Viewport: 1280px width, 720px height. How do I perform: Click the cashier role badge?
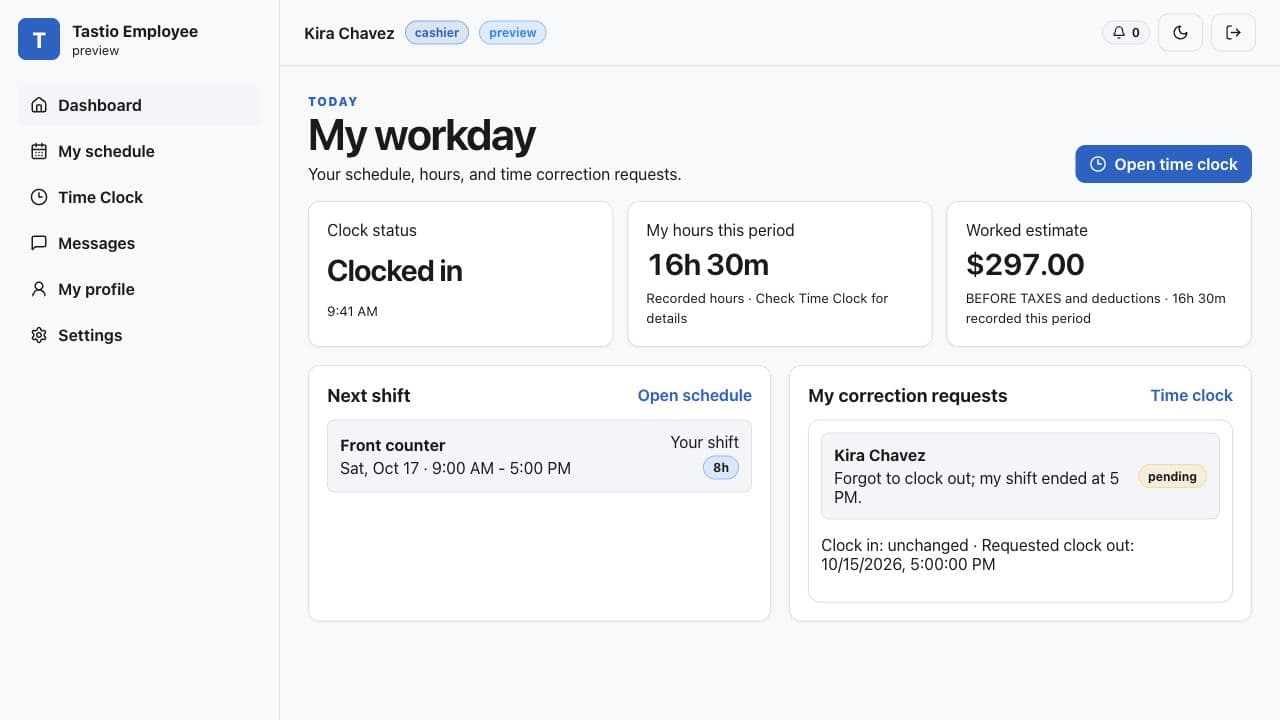(x=437, y=33)
